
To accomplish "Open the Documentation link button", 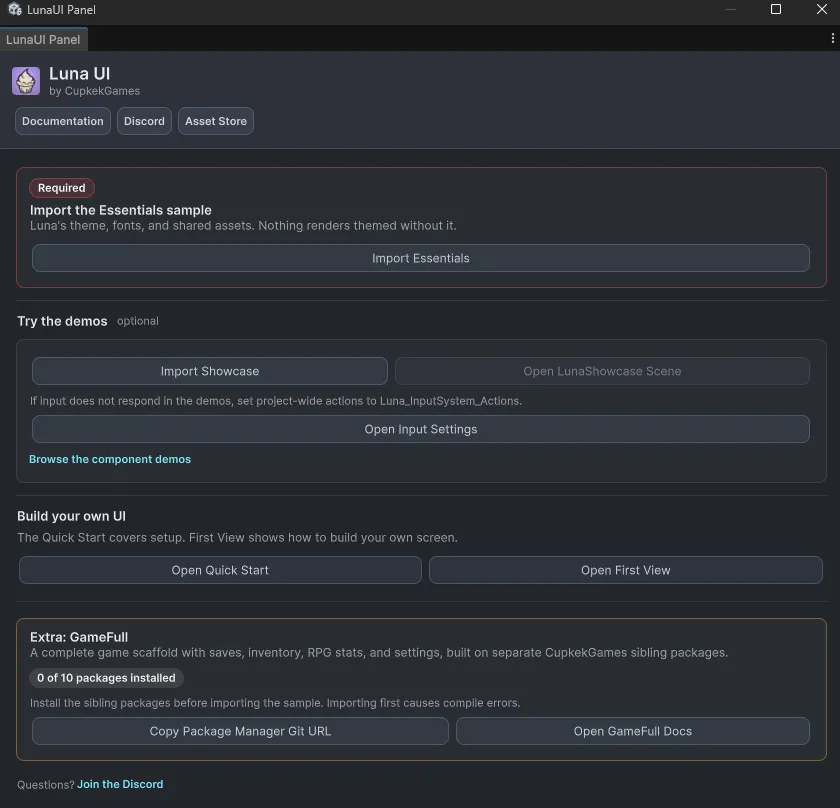I will [63, 121].
